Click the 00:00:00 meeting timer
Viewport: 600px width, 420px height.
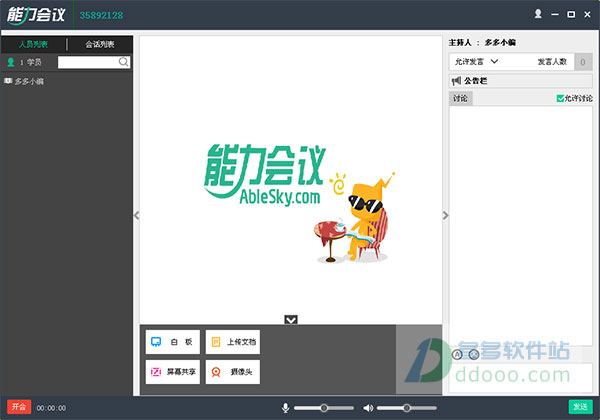click(x=51, y=408)
